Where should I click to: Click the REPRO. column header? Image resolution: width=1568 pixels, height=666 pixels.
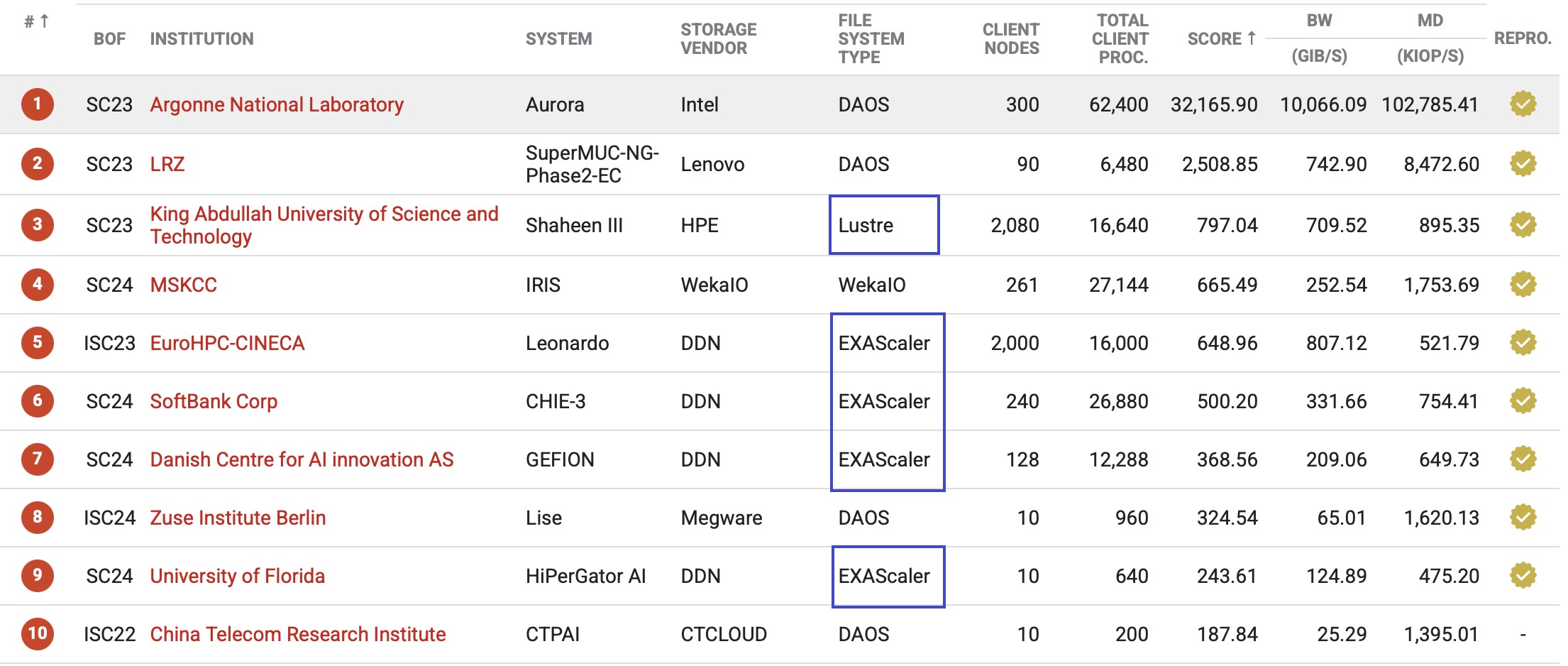pos(1523,38)
